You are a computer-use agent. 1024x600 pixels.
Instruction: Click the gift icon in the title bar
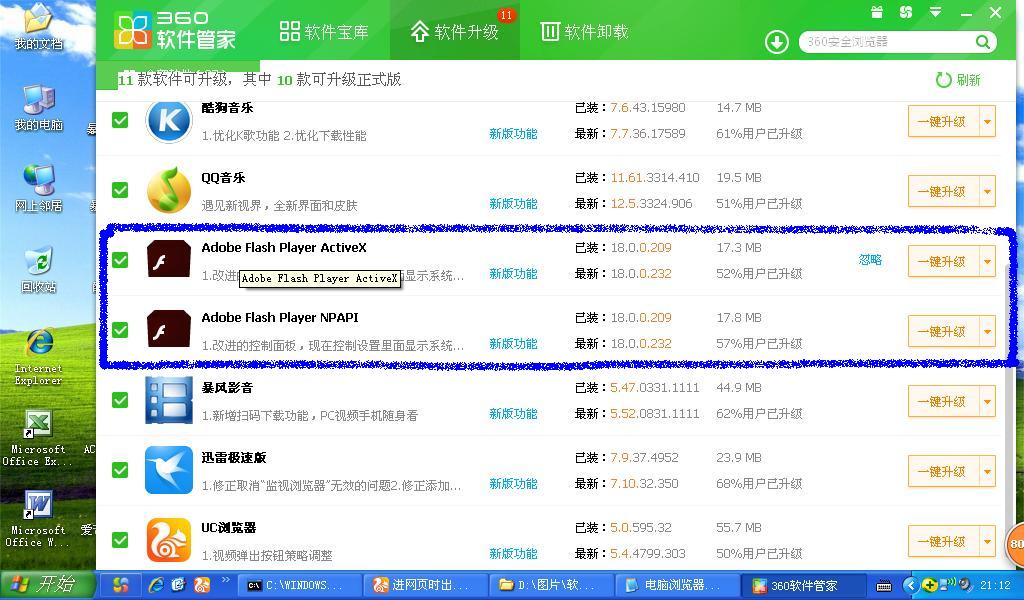tap(877, 12)
